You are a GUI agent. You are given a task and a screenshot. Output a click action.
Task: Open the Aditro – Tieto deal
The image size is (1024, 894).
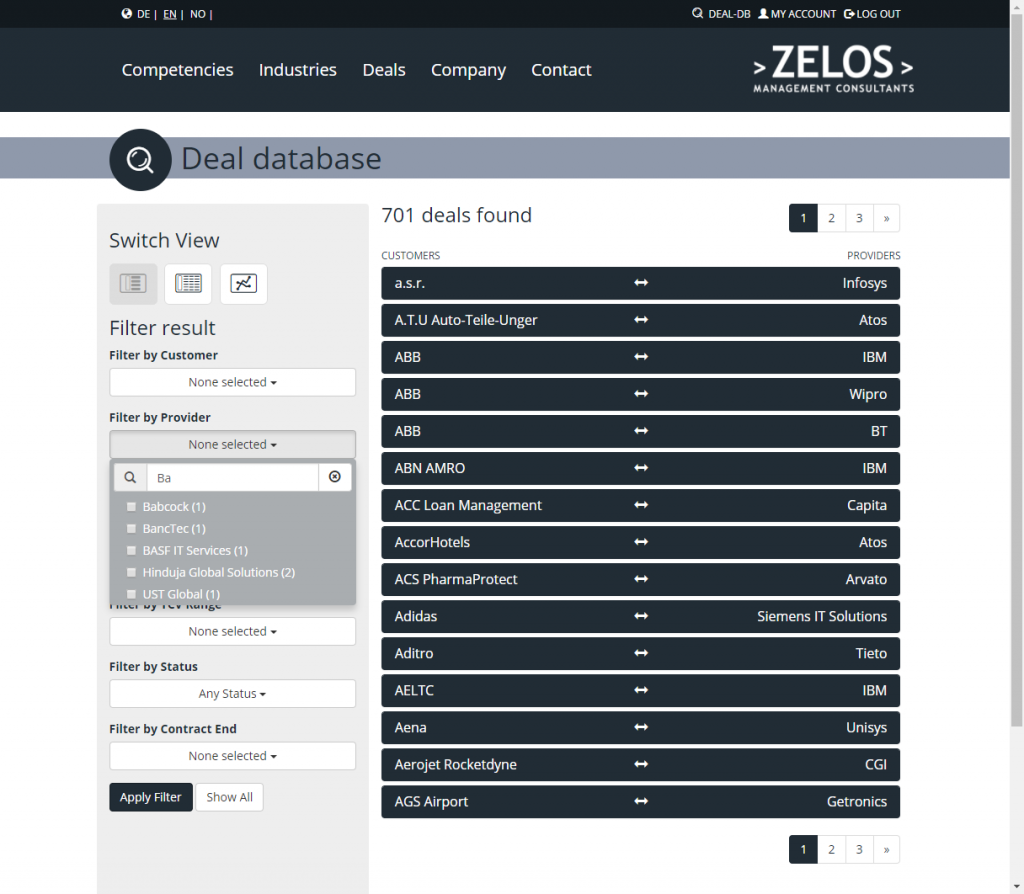coord(641,653)
